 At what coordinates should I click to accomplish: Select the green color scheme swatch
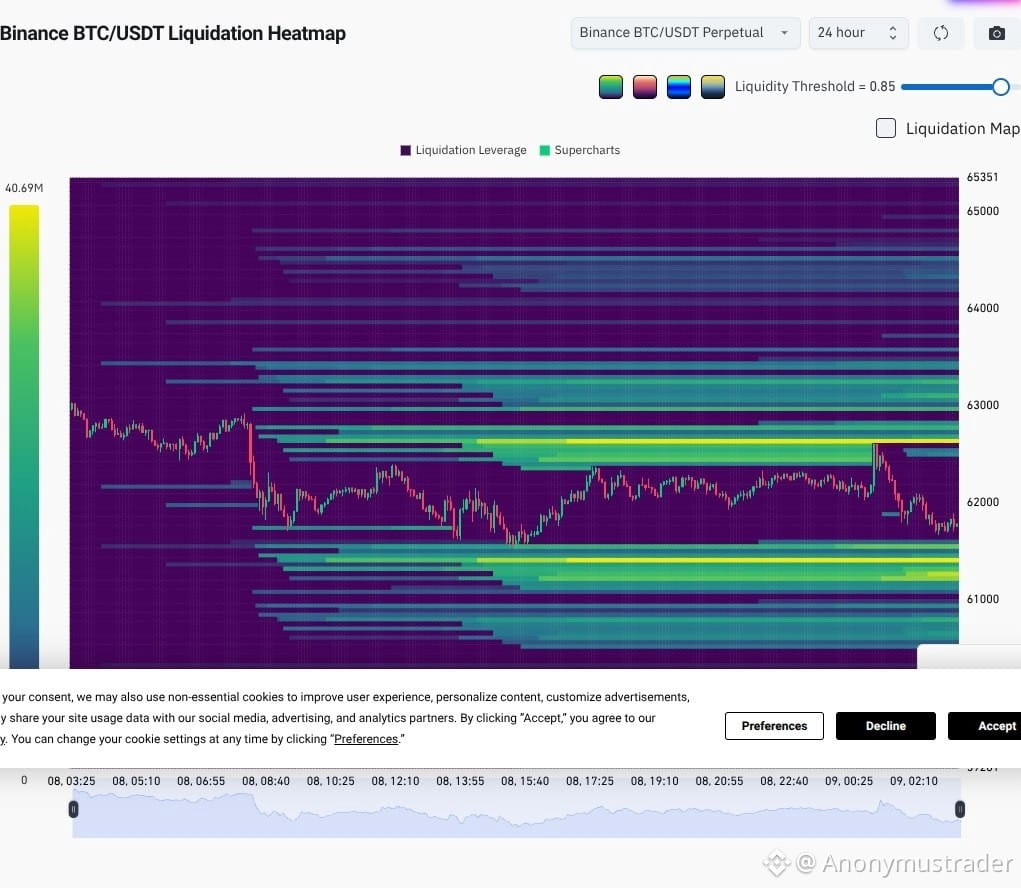coord(611,87)
